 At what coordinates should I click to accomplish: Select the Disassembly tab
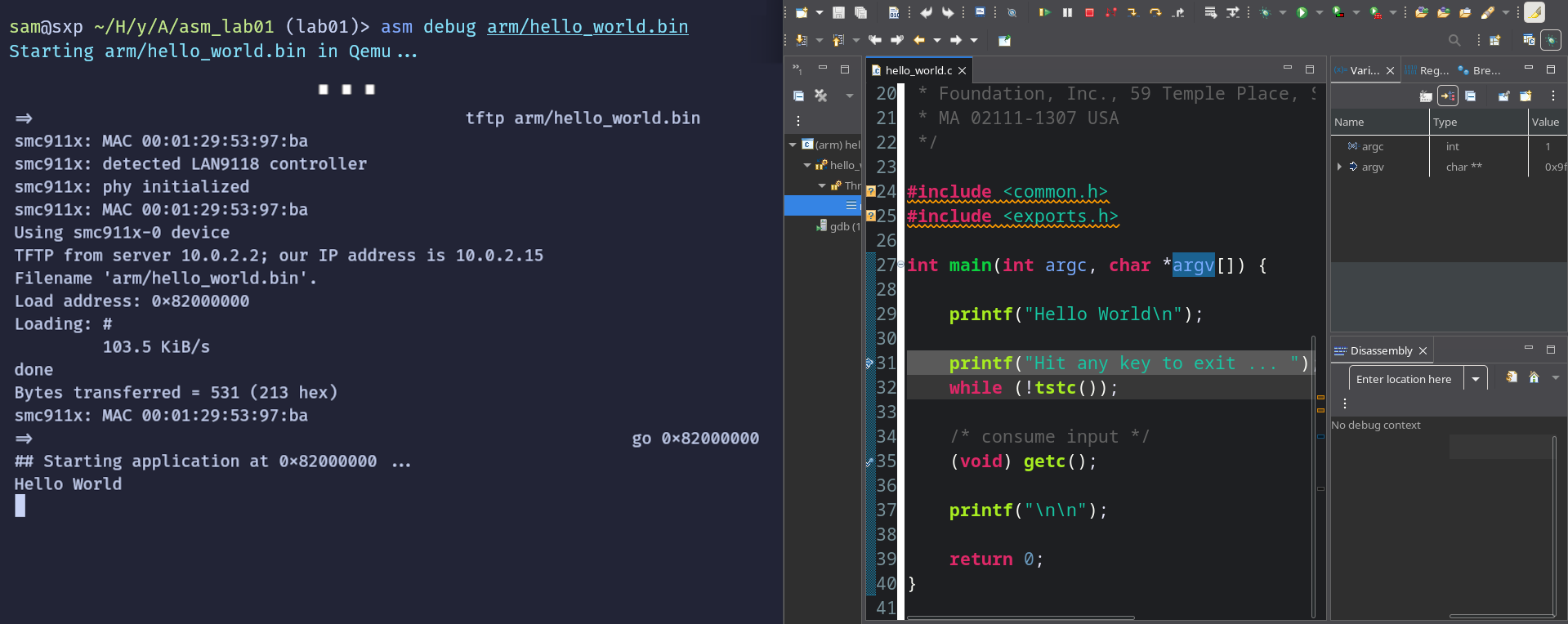pos(1380,350)
